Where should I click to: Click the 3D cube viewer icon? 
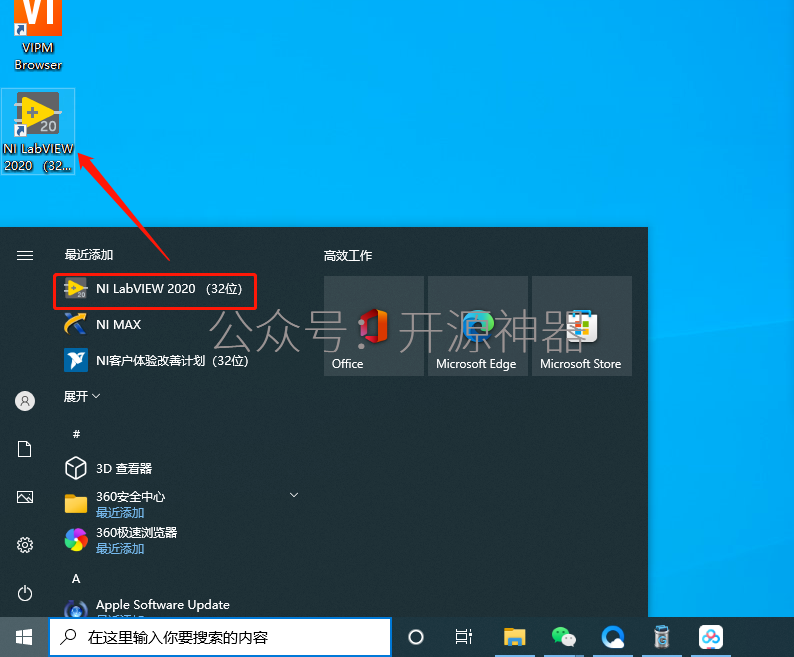(x=76, y=468)
